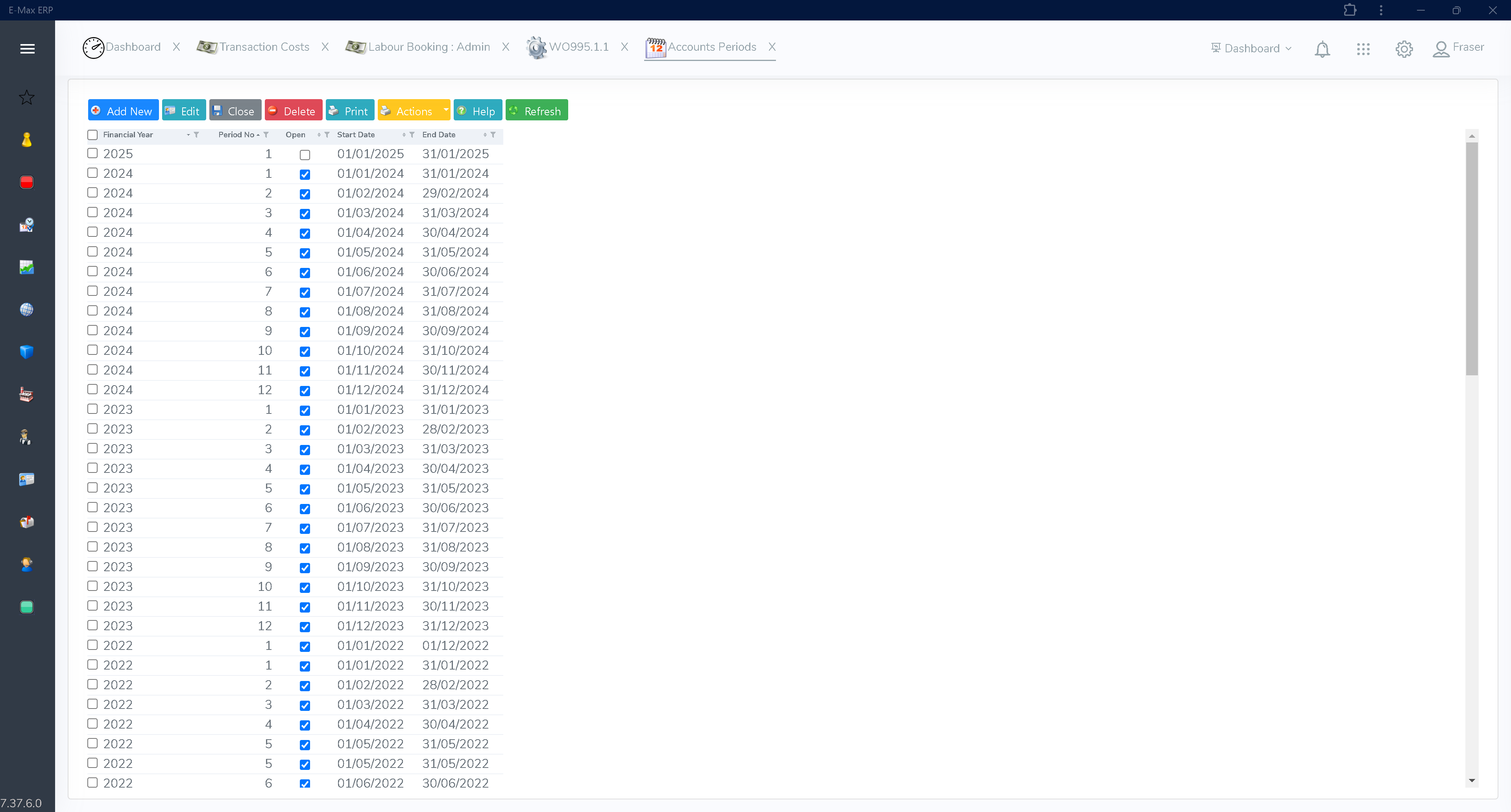Open the apps grid icon
The image size is (1511, 812).
(1363, 49)
